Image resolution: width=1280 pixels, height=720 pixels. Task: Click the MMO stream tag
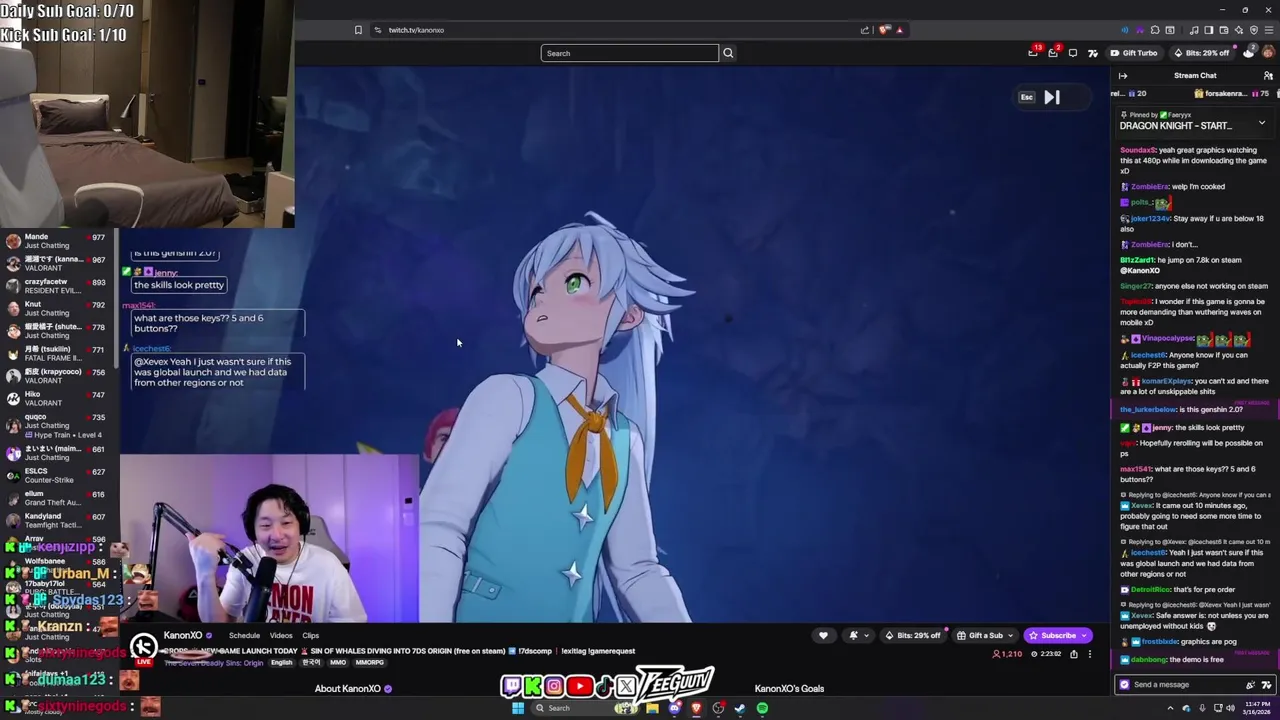point(338,663)
